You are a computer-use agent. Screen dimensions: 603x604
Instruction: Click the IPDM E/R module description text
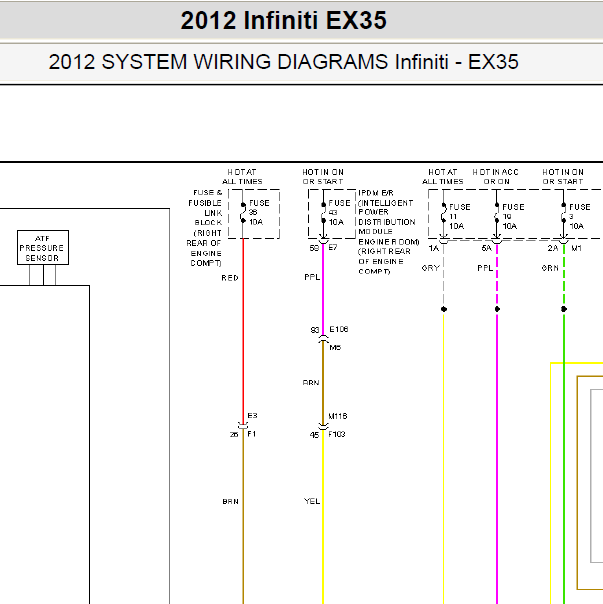coord(388,232)
